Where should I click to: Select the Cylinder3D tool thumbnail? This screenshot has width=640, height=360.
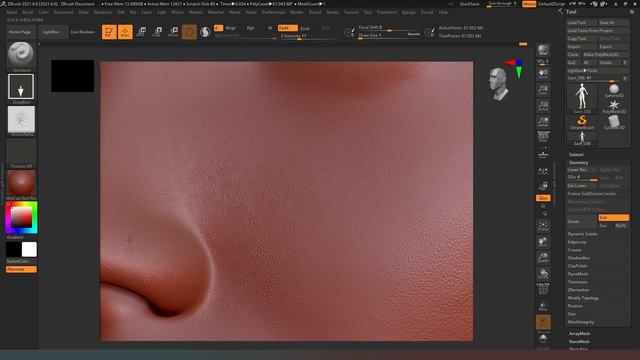click(613, 122)
